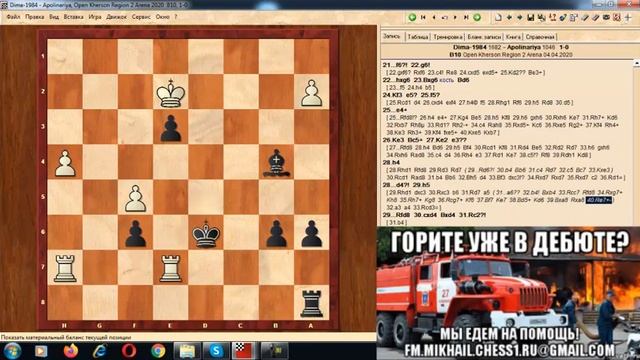Open the Правка menu
This screenshot has height=360, width=640.
35,17
